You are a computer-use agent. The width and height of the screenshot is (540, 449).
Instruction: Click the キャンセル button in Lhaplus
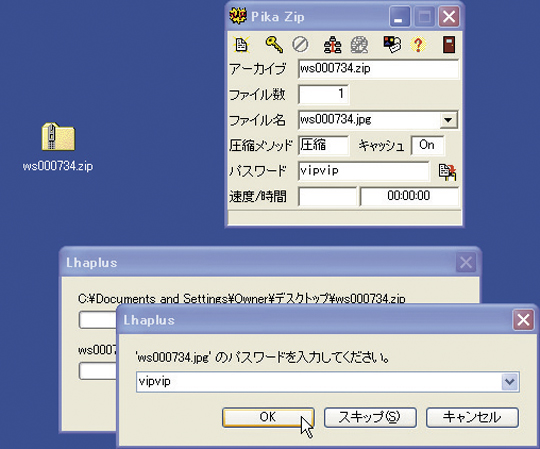tap(472, 417)
